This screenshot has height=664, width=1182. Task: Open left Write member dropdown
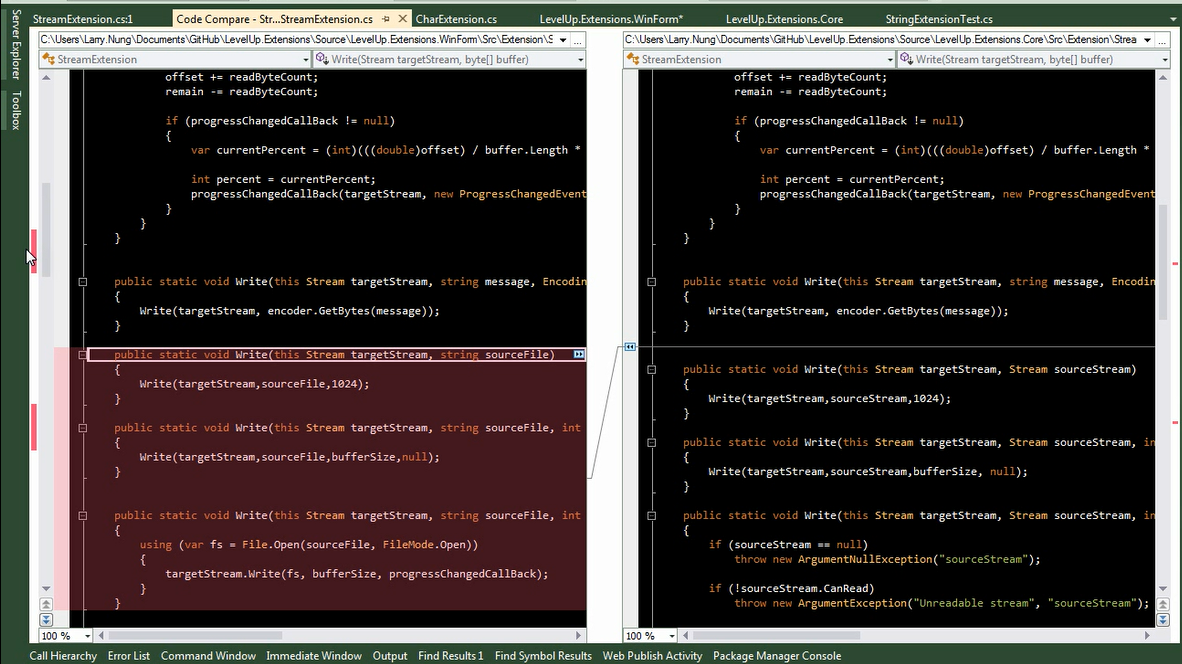(580, 60)
